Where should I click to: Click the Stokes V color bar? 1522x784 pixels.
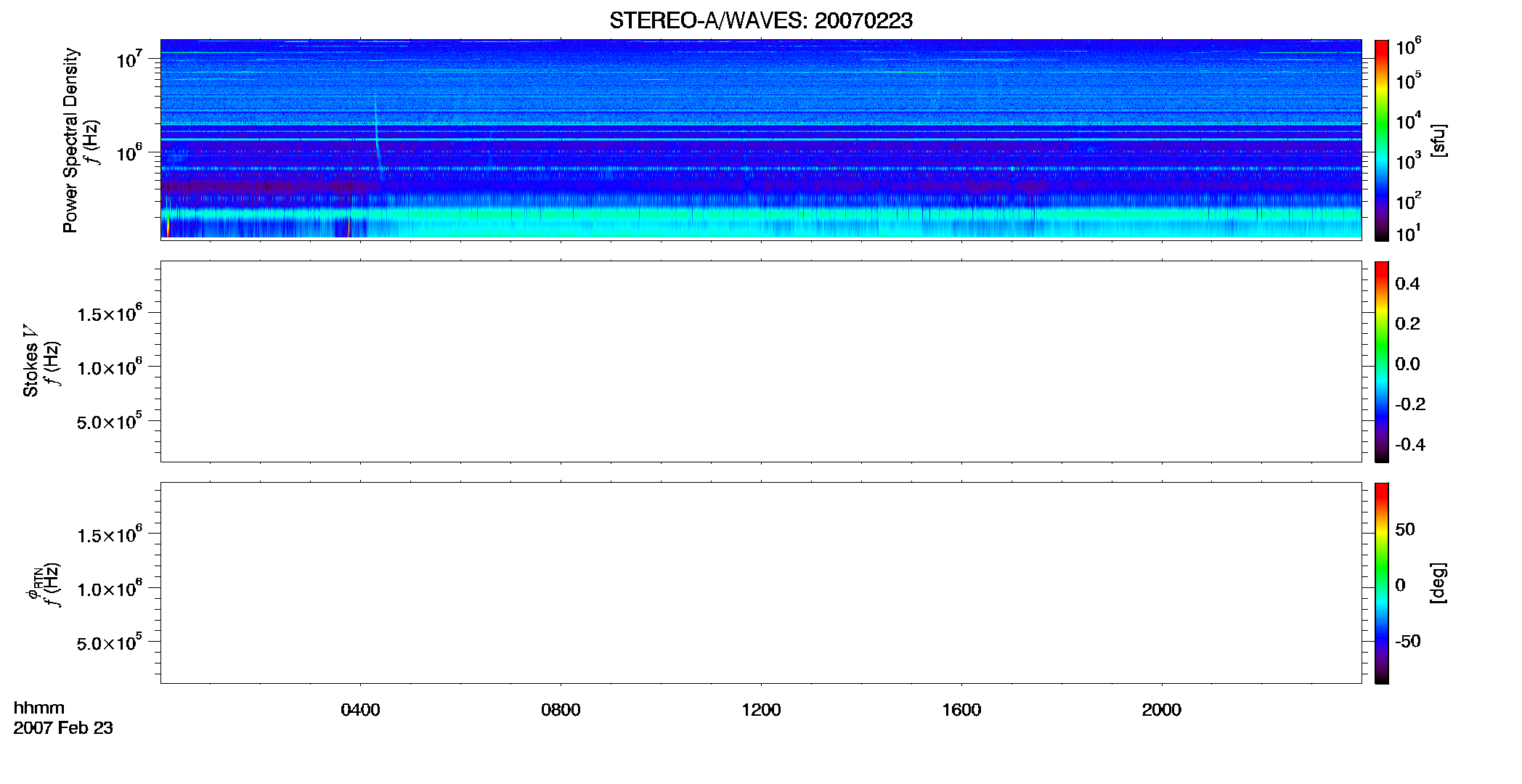(1382, 362)
